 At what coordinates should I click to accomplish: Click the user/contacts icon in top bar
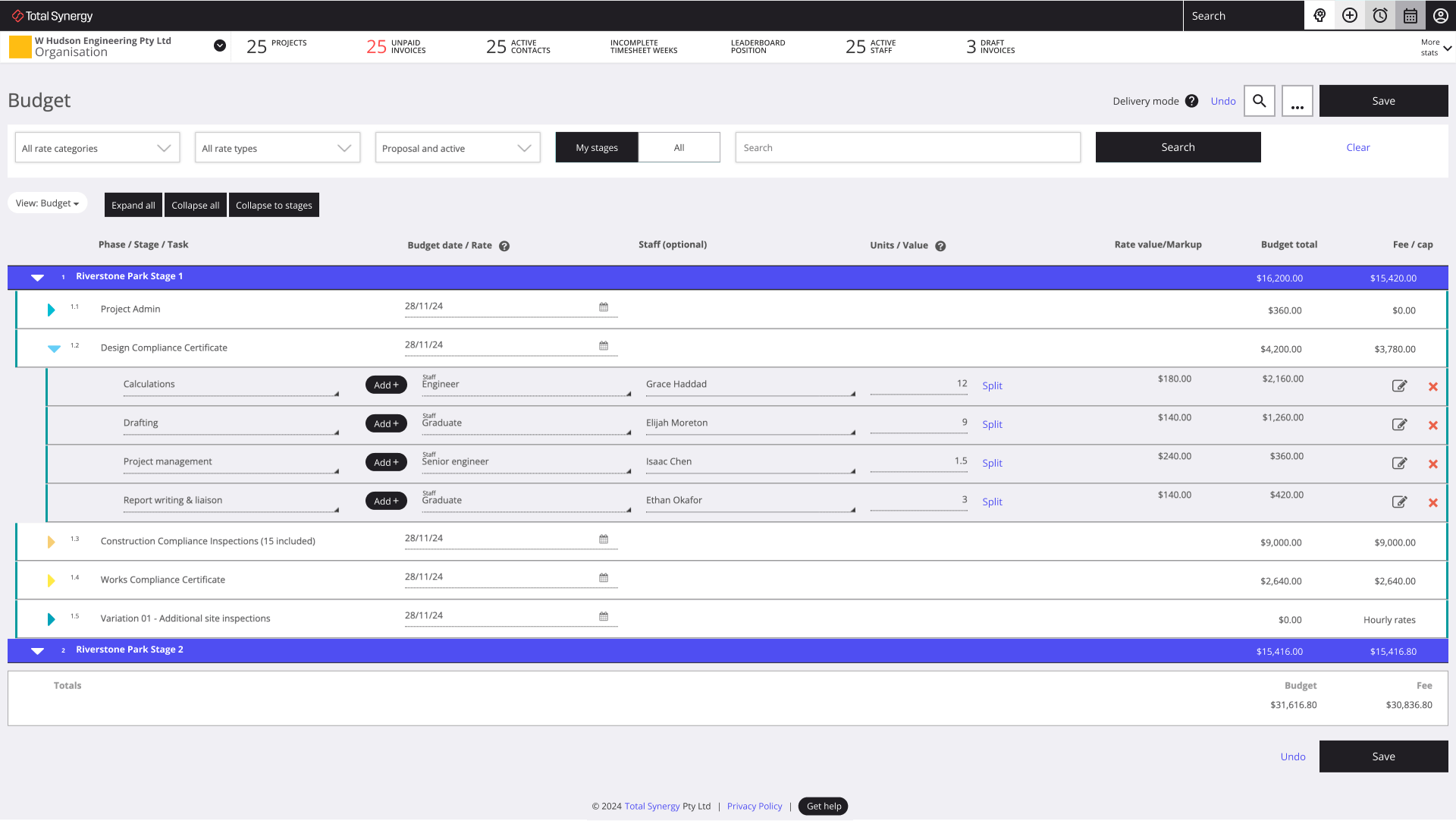pyautogui.click(x=1441, y=15)
